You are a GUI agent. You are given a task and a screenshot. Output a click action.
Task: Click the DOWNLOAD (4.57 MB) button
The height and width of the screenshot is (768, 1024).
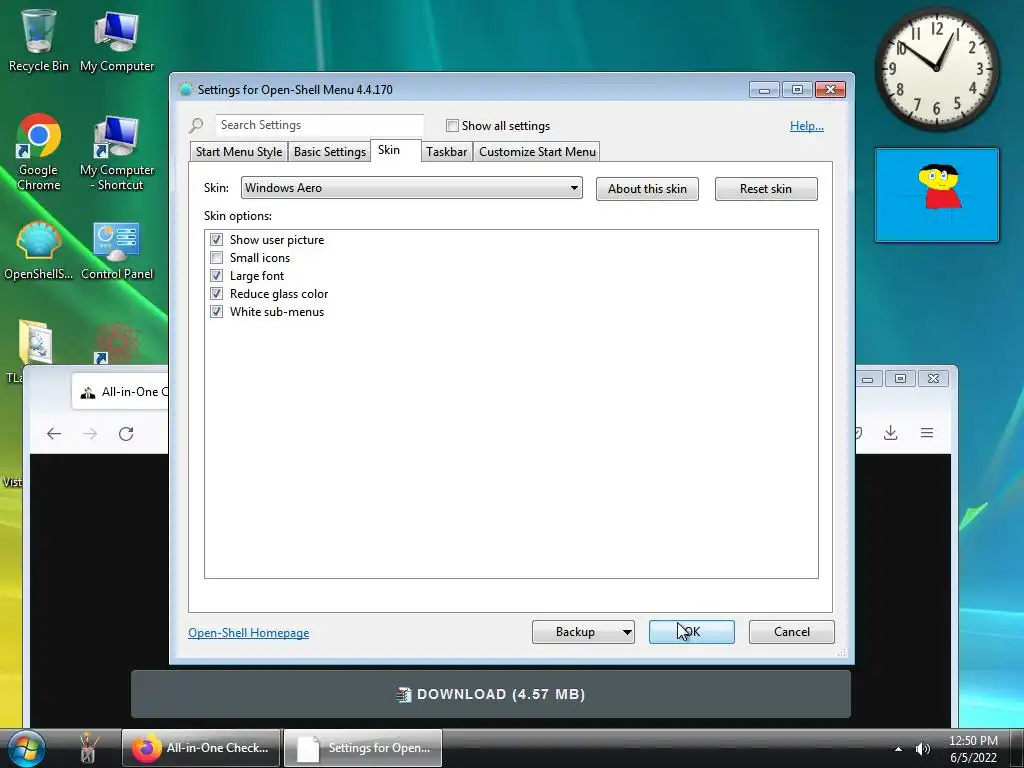tap(491, 694)
